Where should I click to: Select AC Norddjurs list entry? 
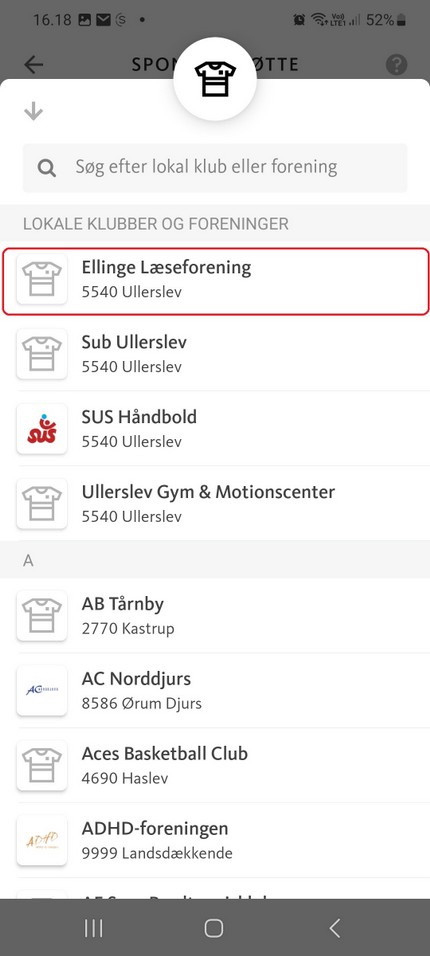[215, 690]
